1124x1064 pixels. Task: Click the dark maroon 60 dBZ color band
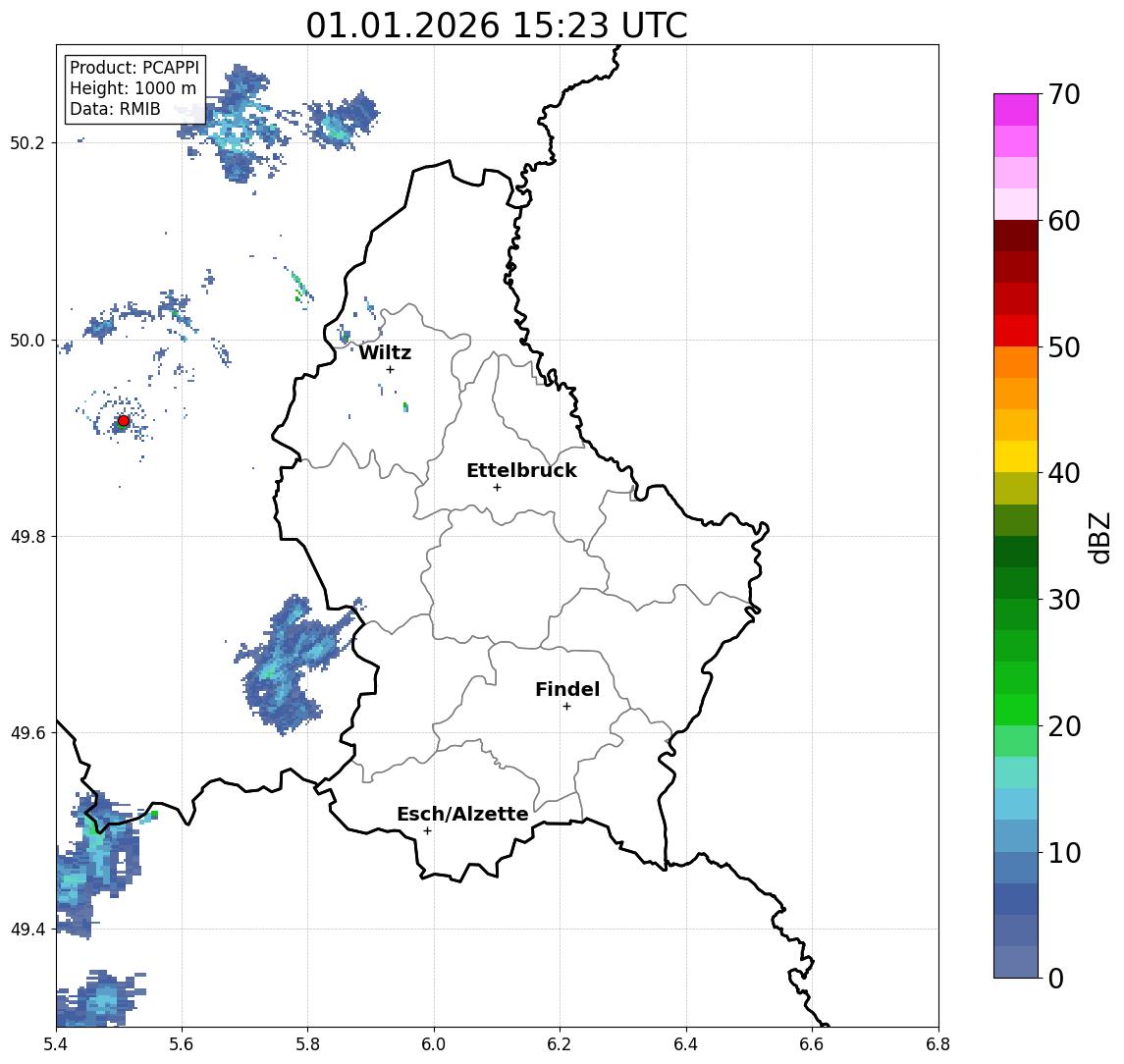(x=1016, y=236)
